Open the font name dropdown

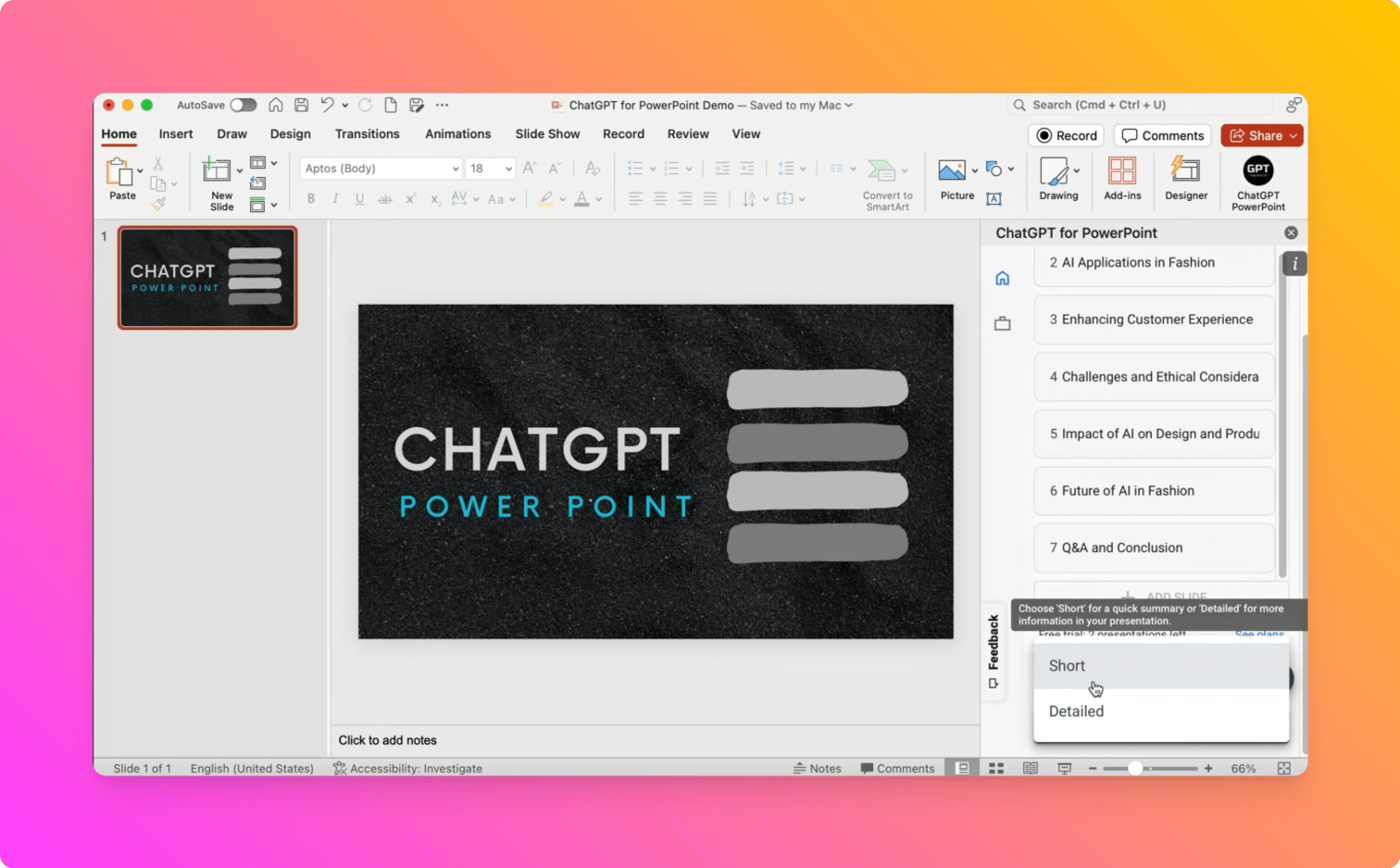tap(454, 168)
